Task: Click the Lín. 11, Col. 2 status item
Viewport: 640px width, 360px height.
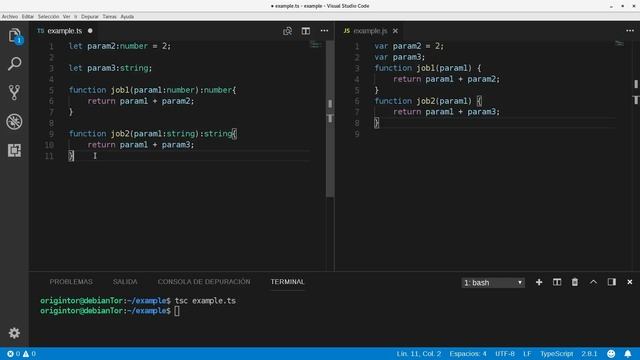Action: (x=419, y=354)
